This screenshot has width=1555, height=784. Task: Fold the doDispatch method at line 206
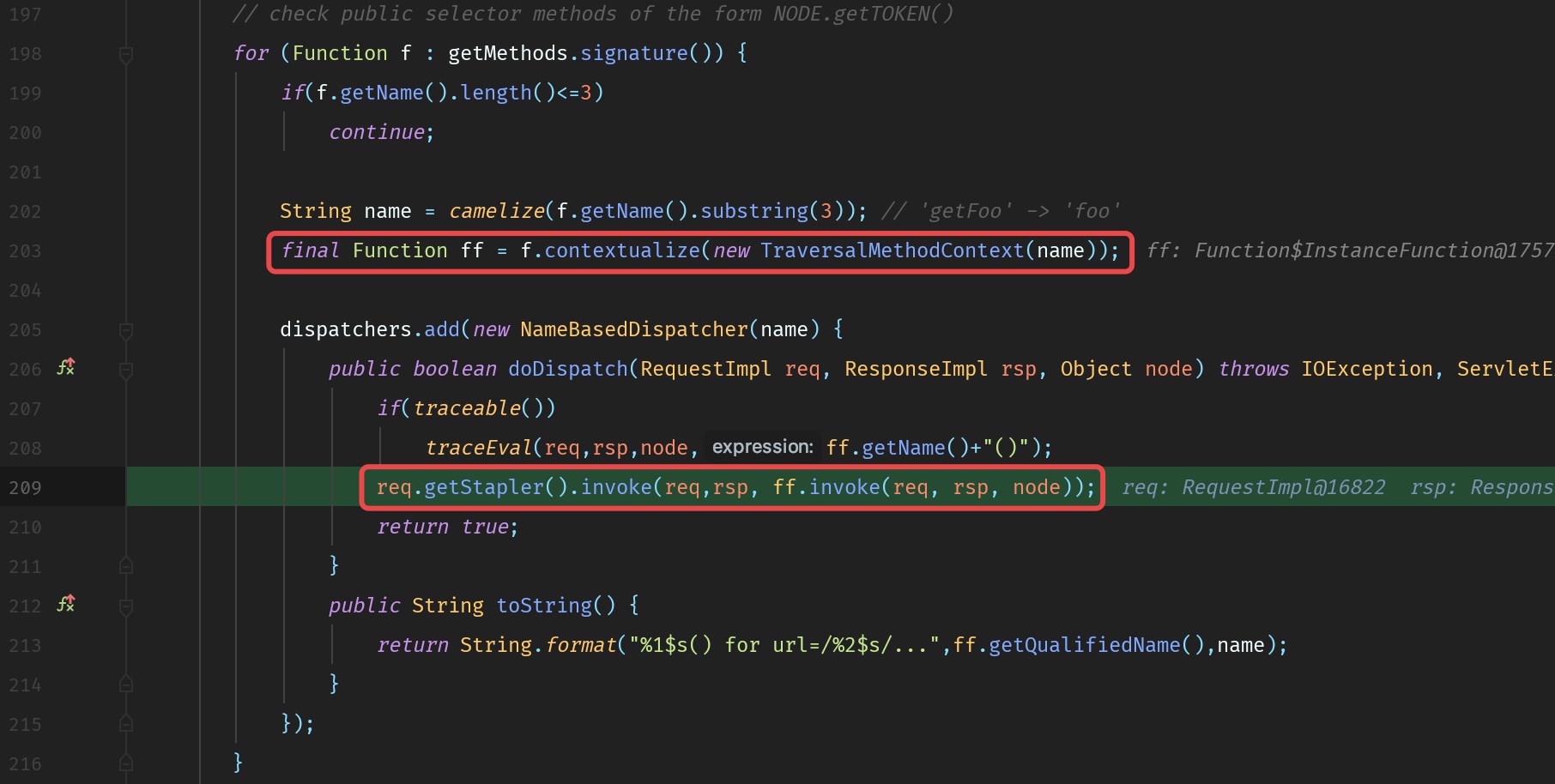coord(126,371)
